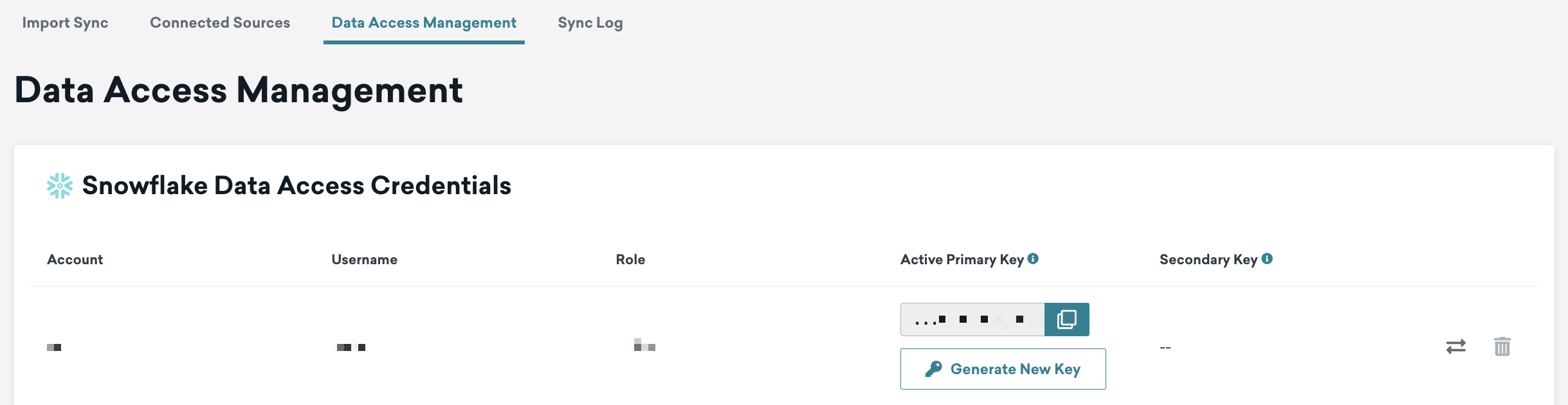Go to the Sync Log tab
This screenshot has width=1568, height=405.
point(590,23)
